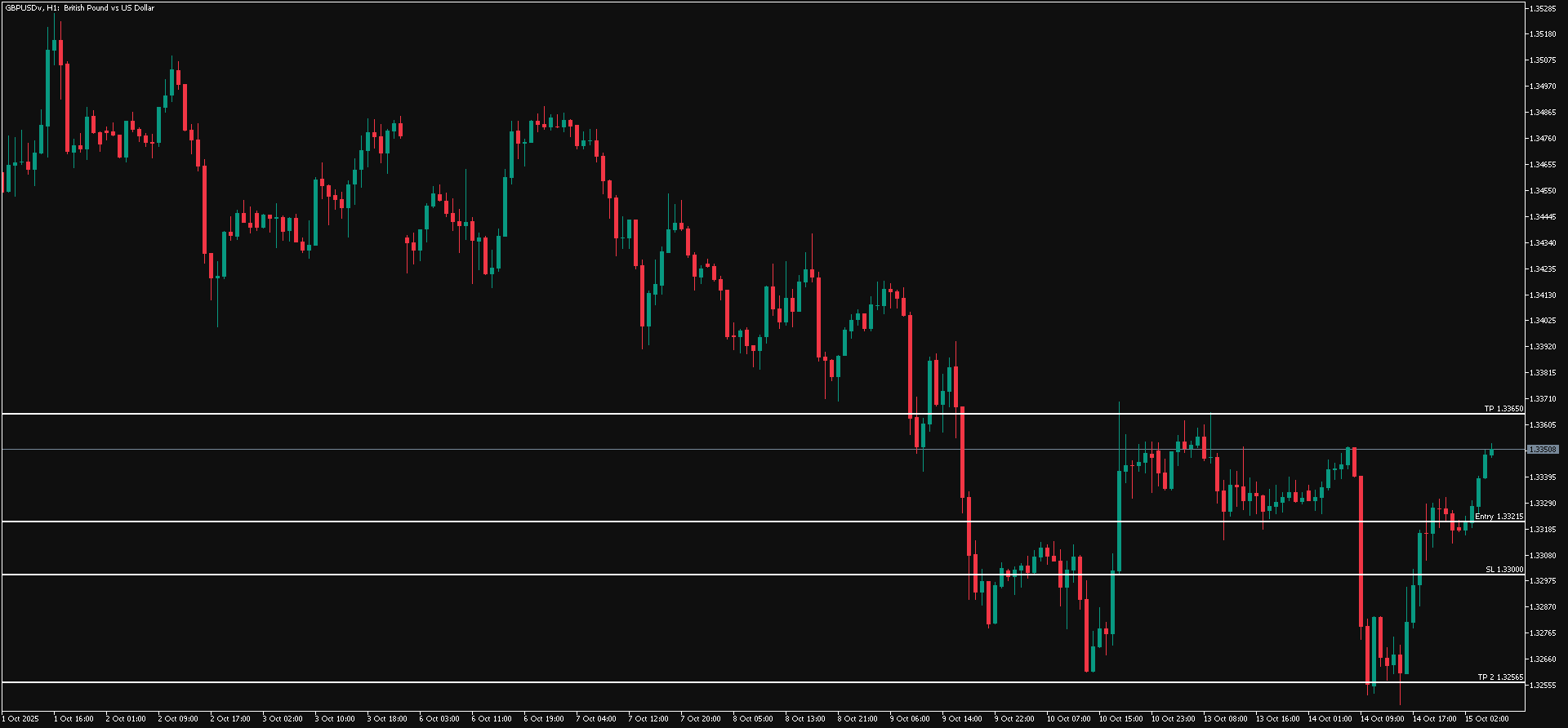Click the 1.34865 price scale value
The image size is (1568, 728).
point(1543,113)
